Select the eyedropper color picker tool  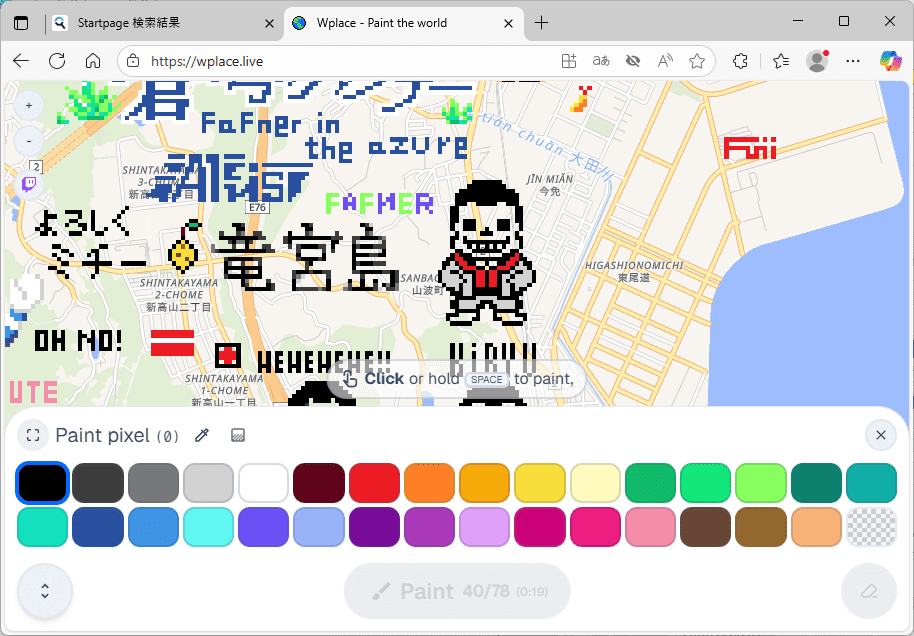click(202, 435)
